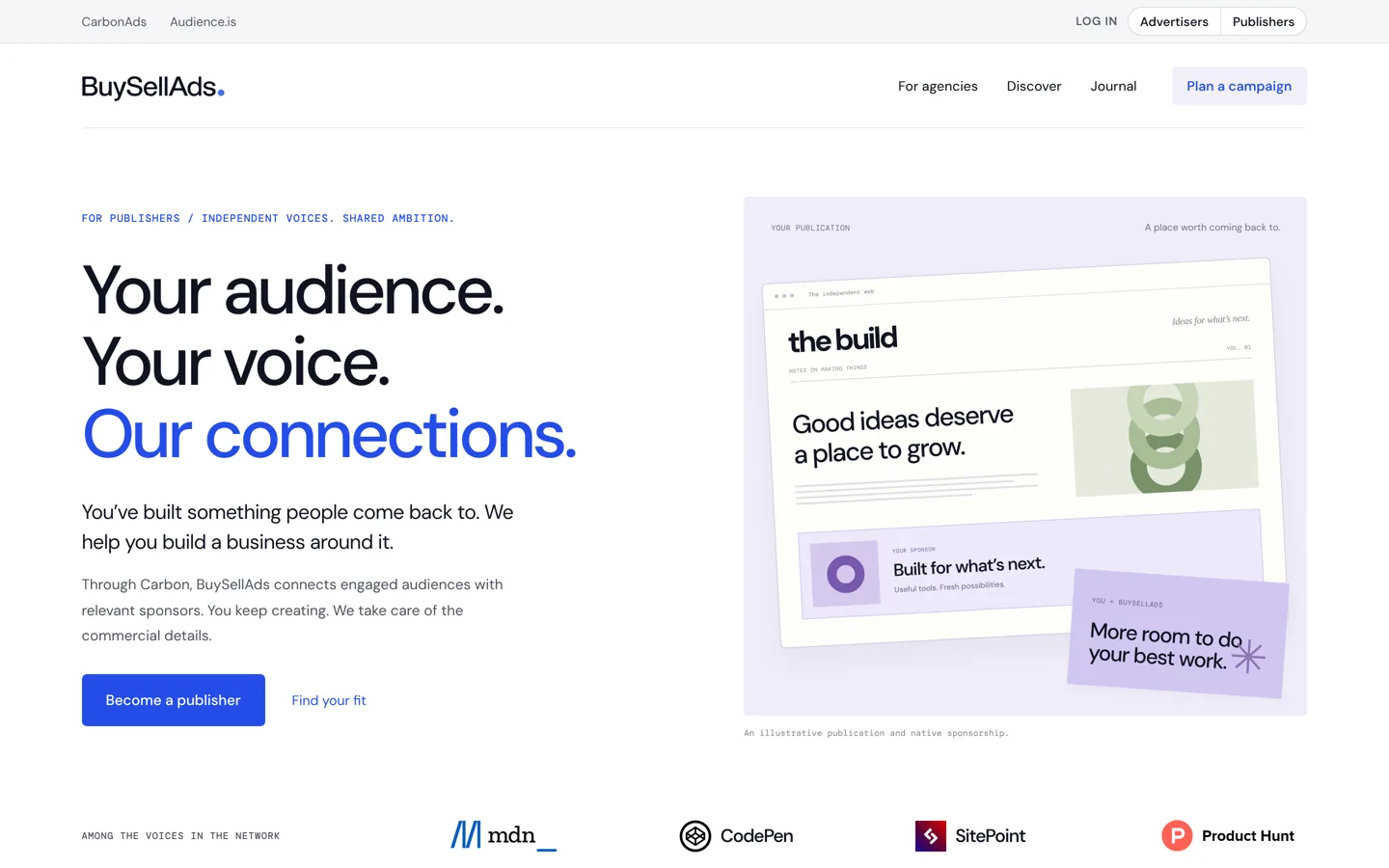Viewport: 1389px width, 868px height.
Task: Click the illustration caption about native sponsorship
Action: coord(876,733)
